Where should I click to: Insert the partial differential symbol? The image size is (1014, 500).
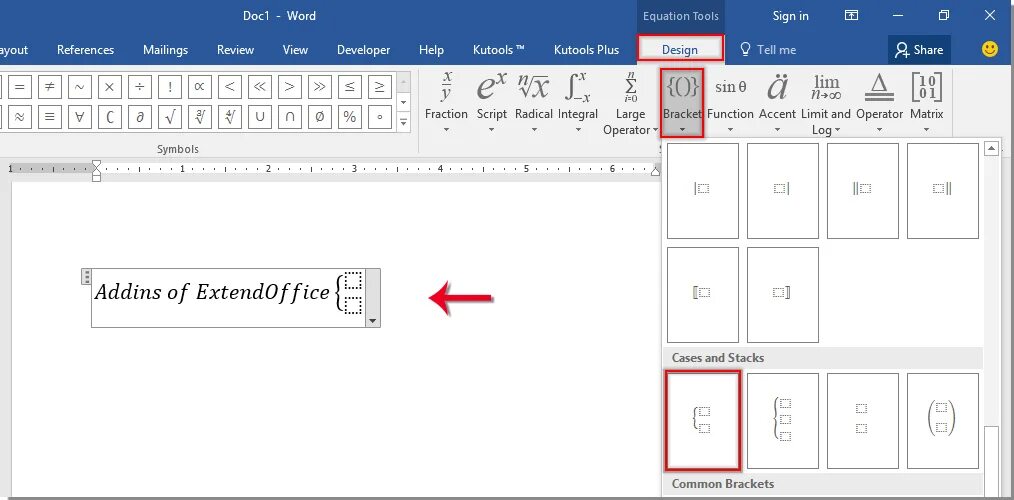tap(140, 117)
